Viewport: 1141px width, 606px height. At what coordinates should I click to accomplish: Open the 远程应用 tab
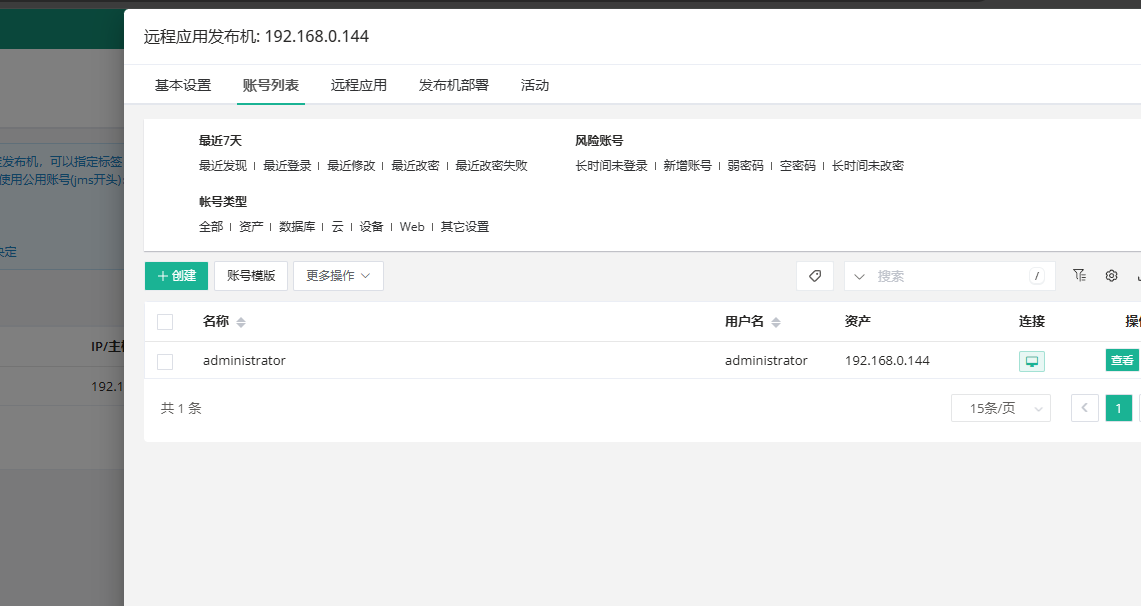[x=358, y=85]
